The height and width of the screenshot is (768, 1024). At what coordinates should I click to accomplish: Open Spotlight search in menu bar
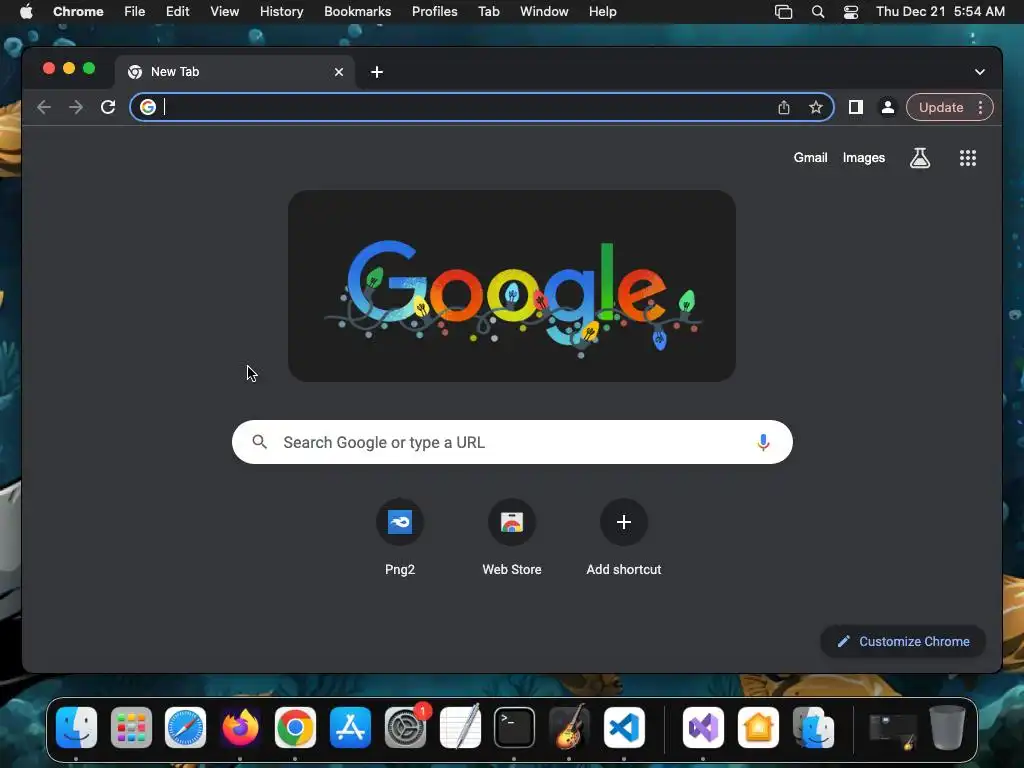tap(818, 12)
